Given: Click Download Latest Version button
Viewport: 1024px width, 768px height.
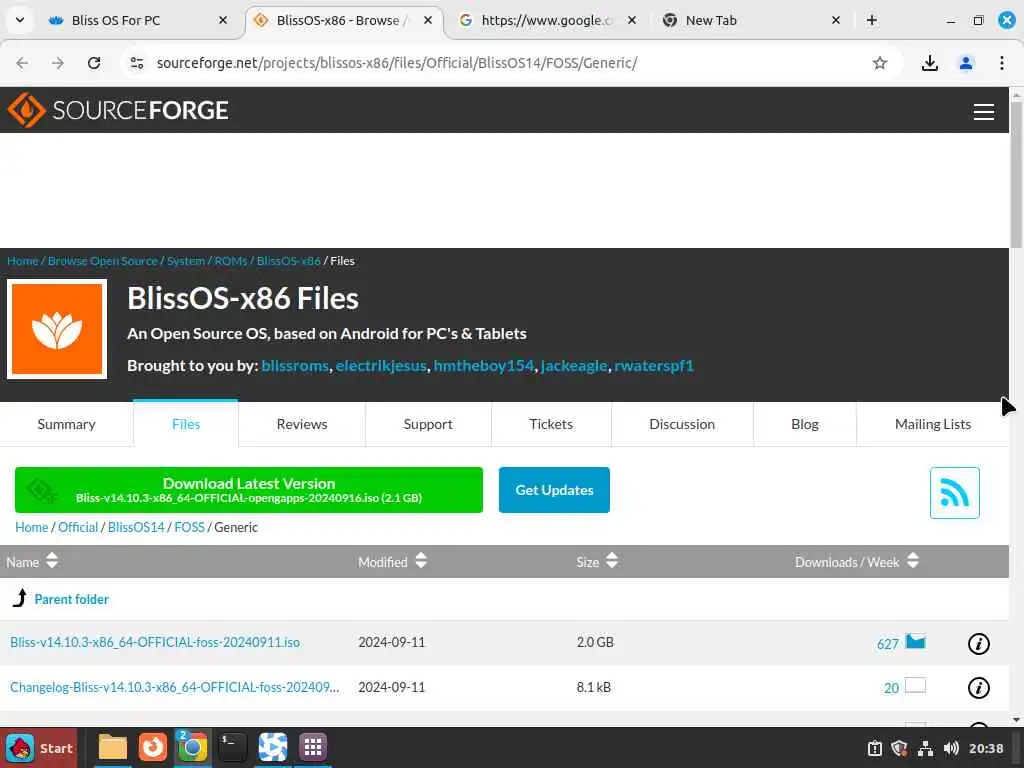Looking at the screenshot, I should [249, 490].
